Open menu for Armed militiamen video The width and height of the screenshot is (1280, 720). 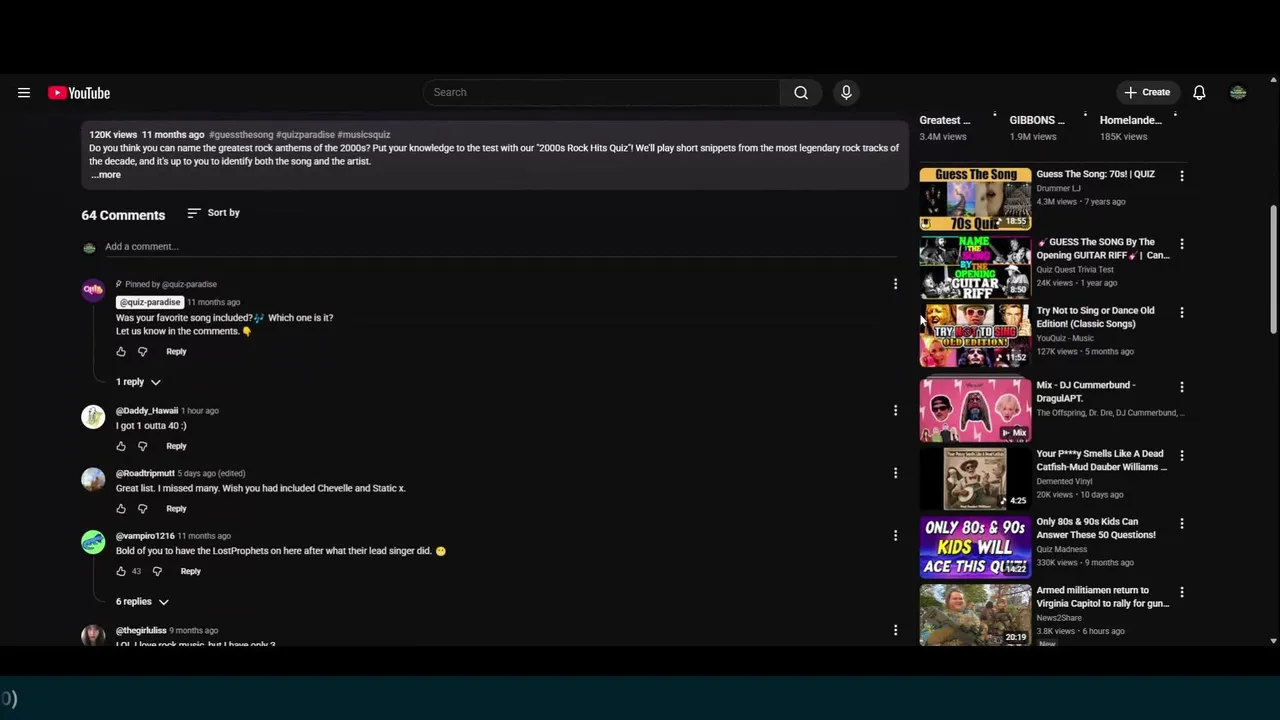(x=1182, y=593)
